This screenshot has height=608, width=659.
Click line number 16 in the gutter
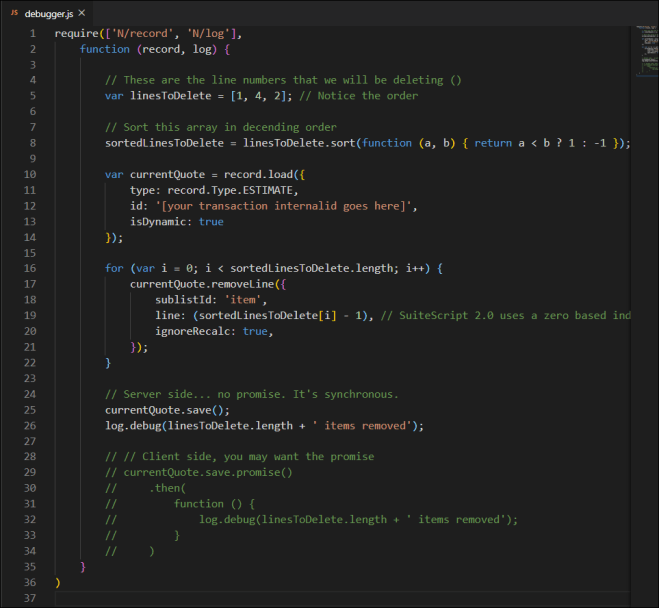[x=30, y=268]
